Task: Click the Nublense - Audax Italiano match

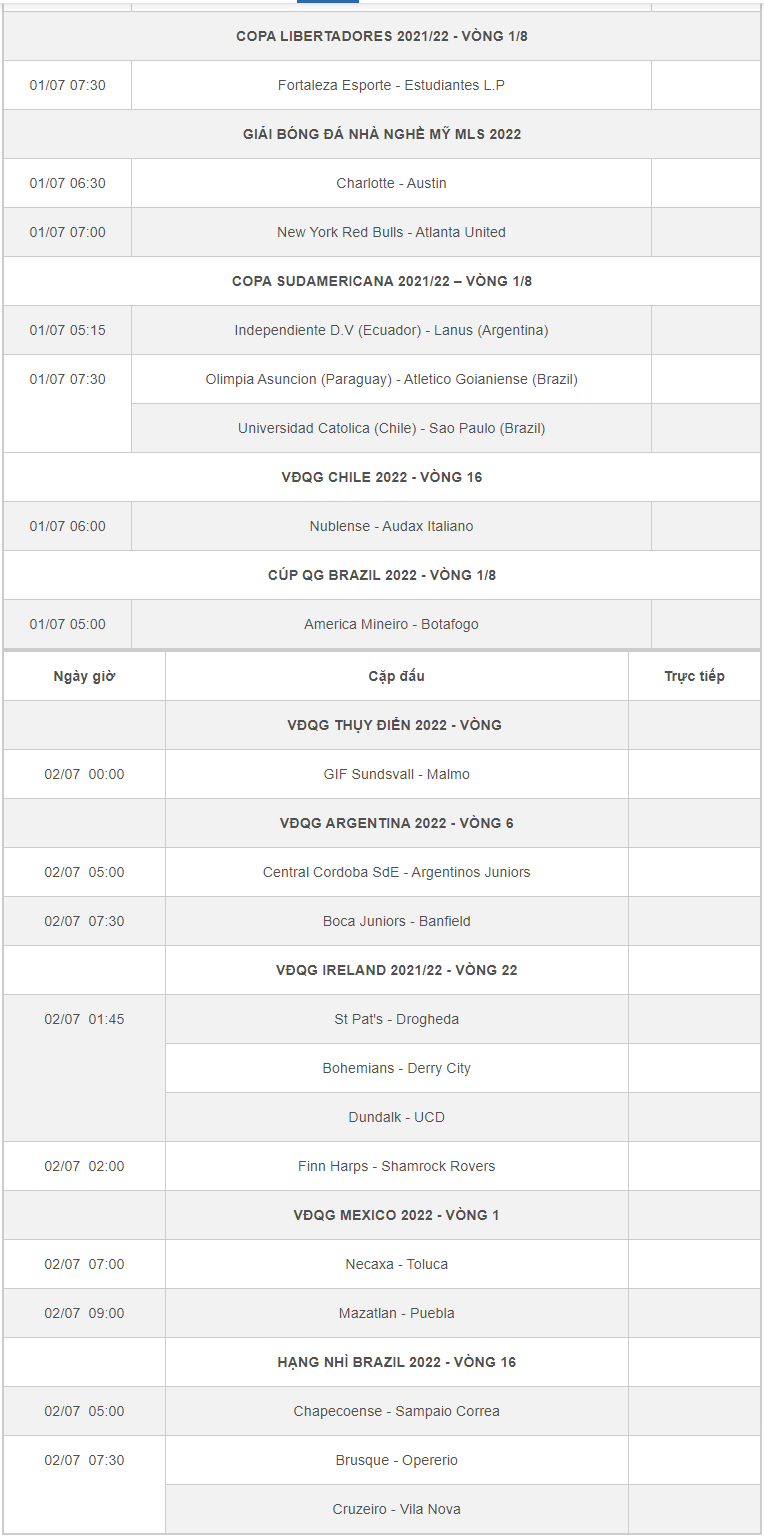Action: 391,526
